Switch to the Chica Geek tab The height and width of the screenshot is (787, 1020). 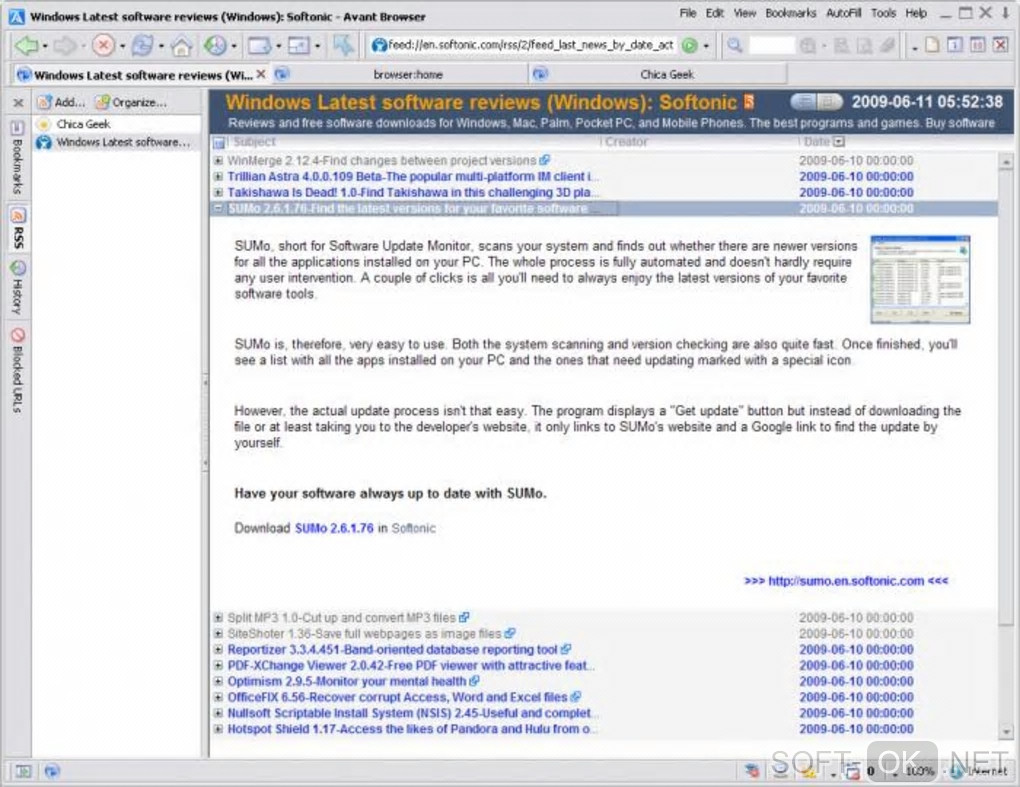coord(657,75)
